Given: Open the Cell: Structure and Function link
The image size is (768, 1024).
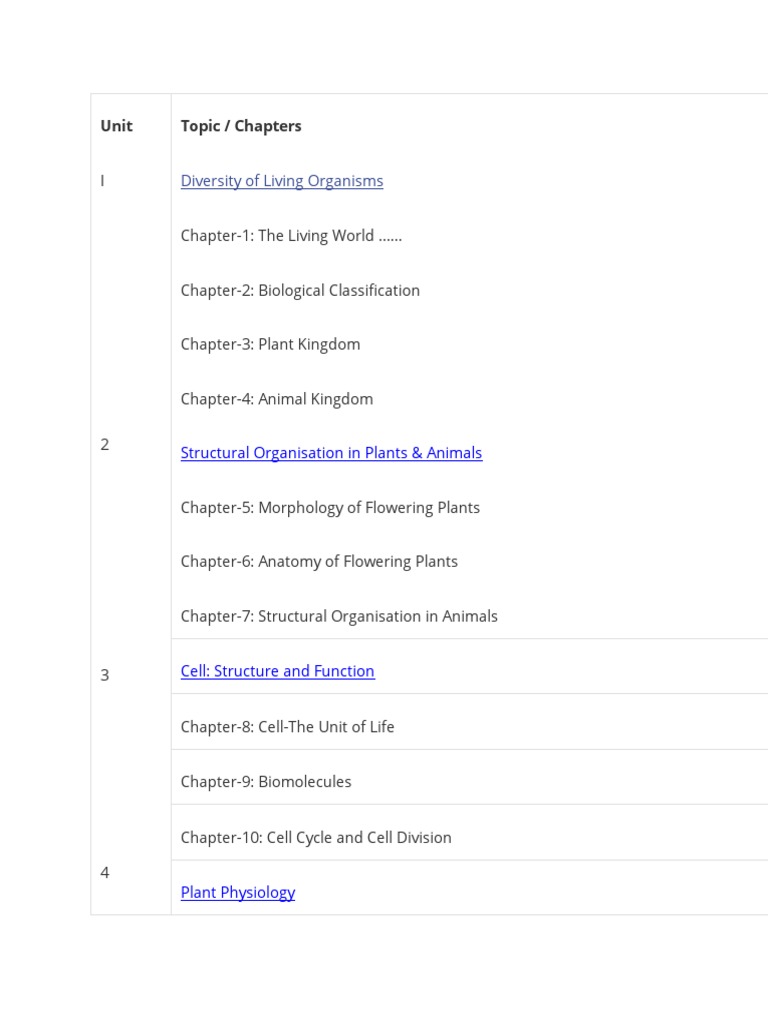Looking at the screenshot, I should [x=277, y=671].
